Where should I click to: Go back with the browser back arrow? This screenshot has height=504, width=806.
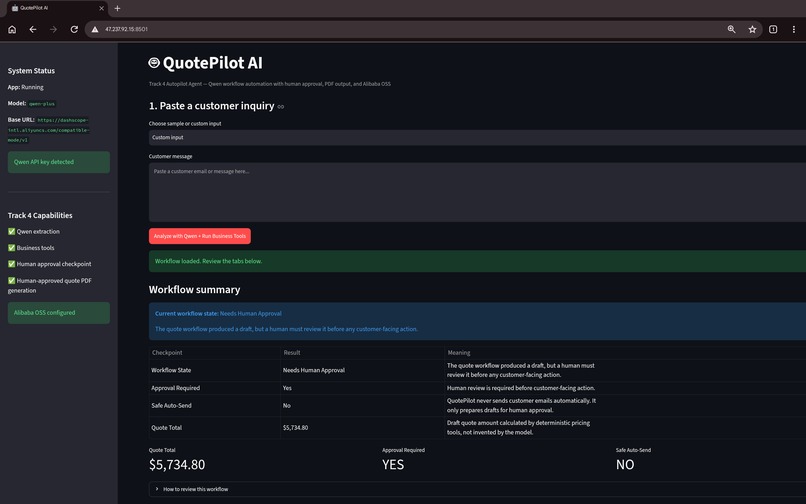(33, 29)
